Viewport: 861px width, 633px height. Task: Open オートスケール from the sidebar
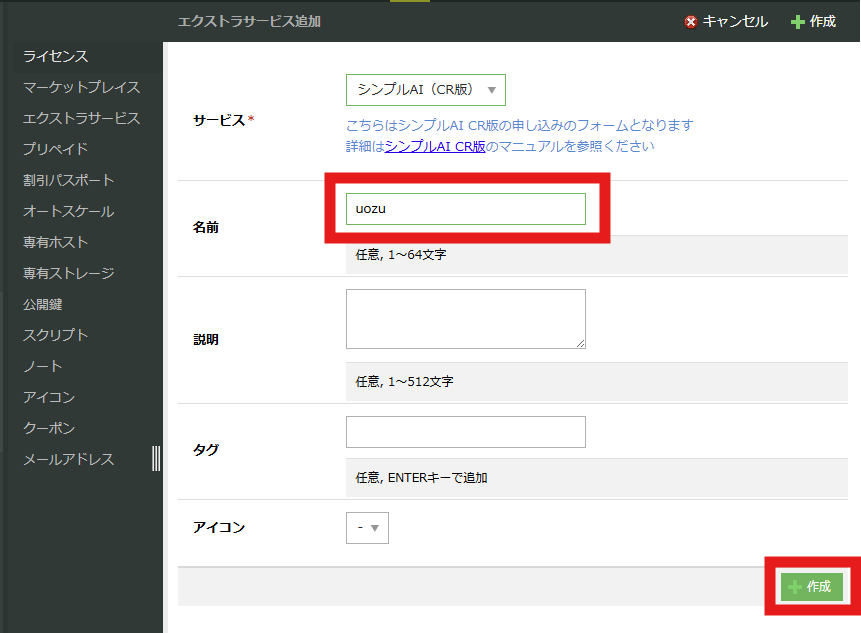69,211
